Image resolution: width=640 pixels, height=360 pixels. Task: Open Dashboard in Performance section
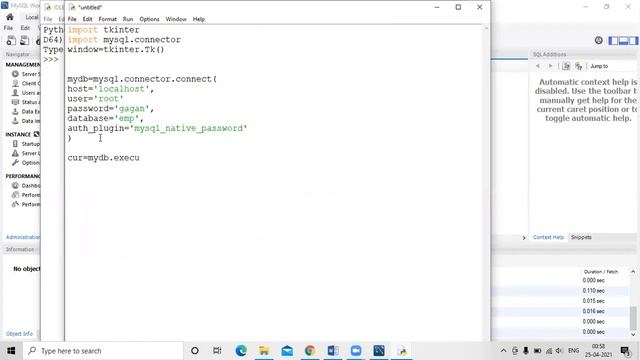pyautogui.click(x=26, y=185)
